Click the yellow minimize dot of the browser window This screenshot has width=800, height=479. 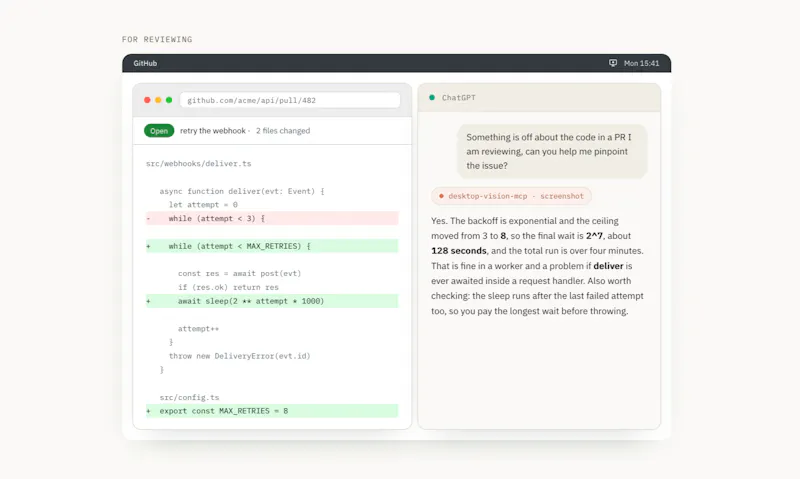(158, 100)
